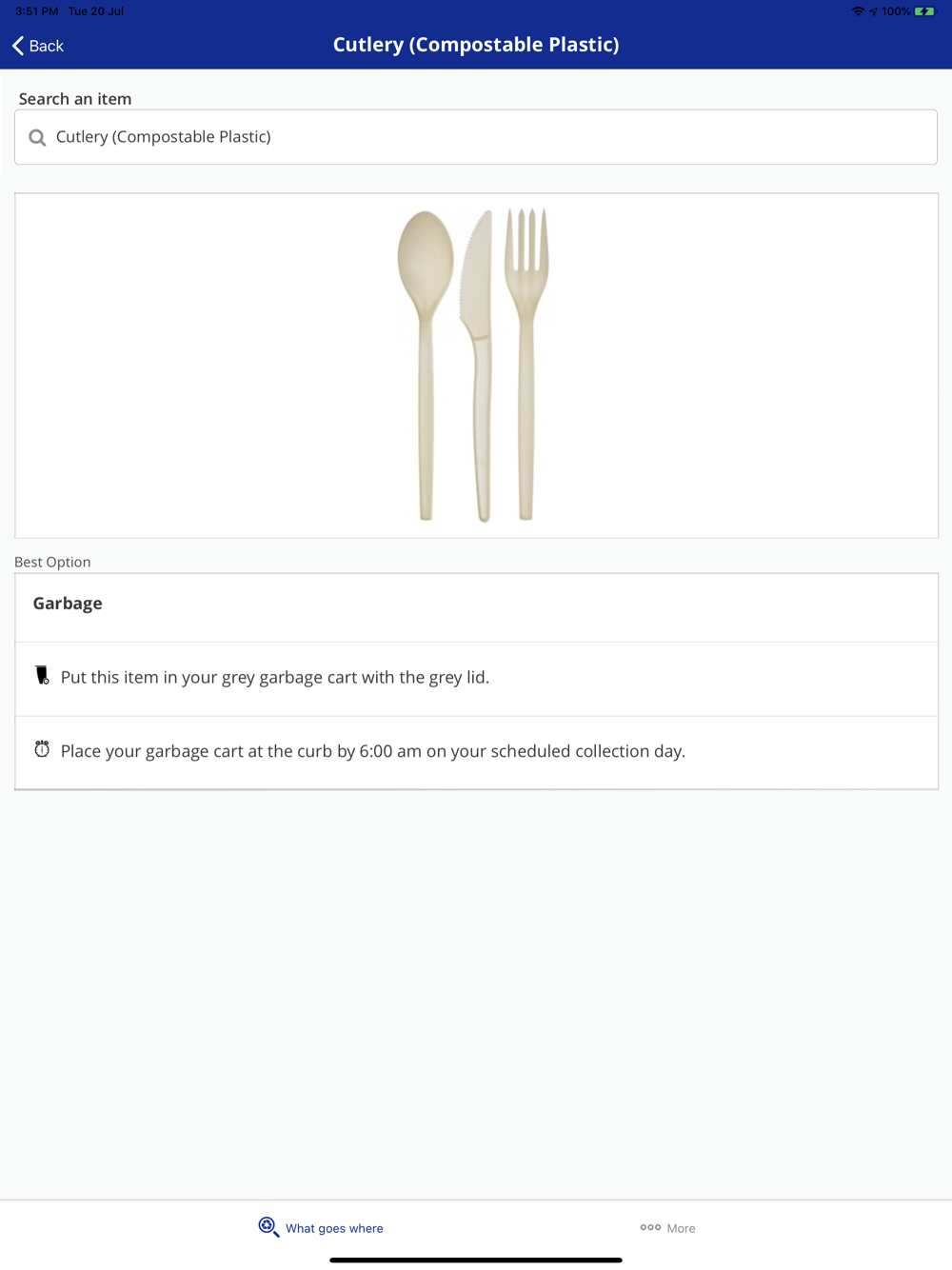Click the Search an item field
This screenshot has width=952, height=1270.
[x=476, y=137]
